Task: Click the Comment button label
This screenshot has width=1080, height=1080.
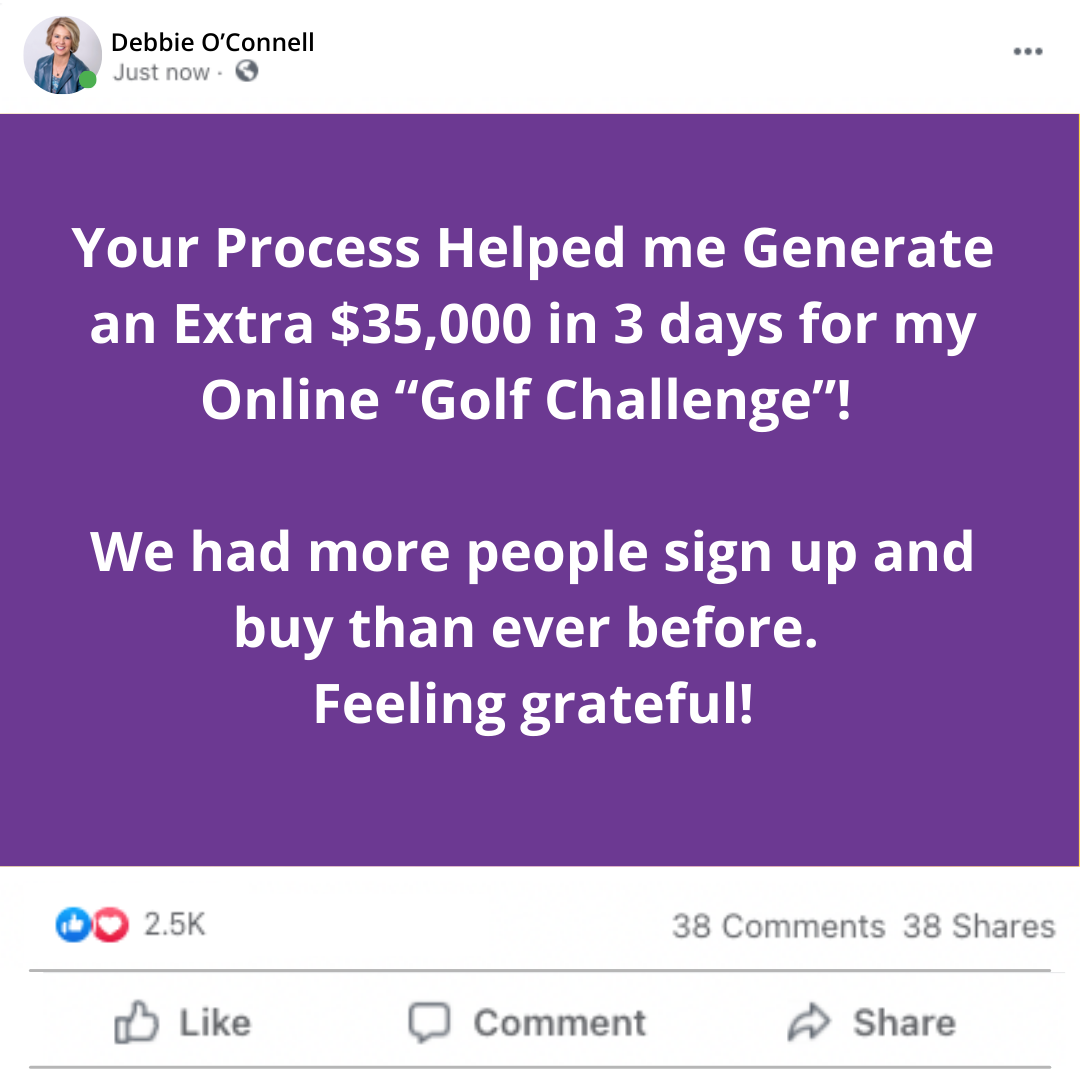Action: (559, 1023)
